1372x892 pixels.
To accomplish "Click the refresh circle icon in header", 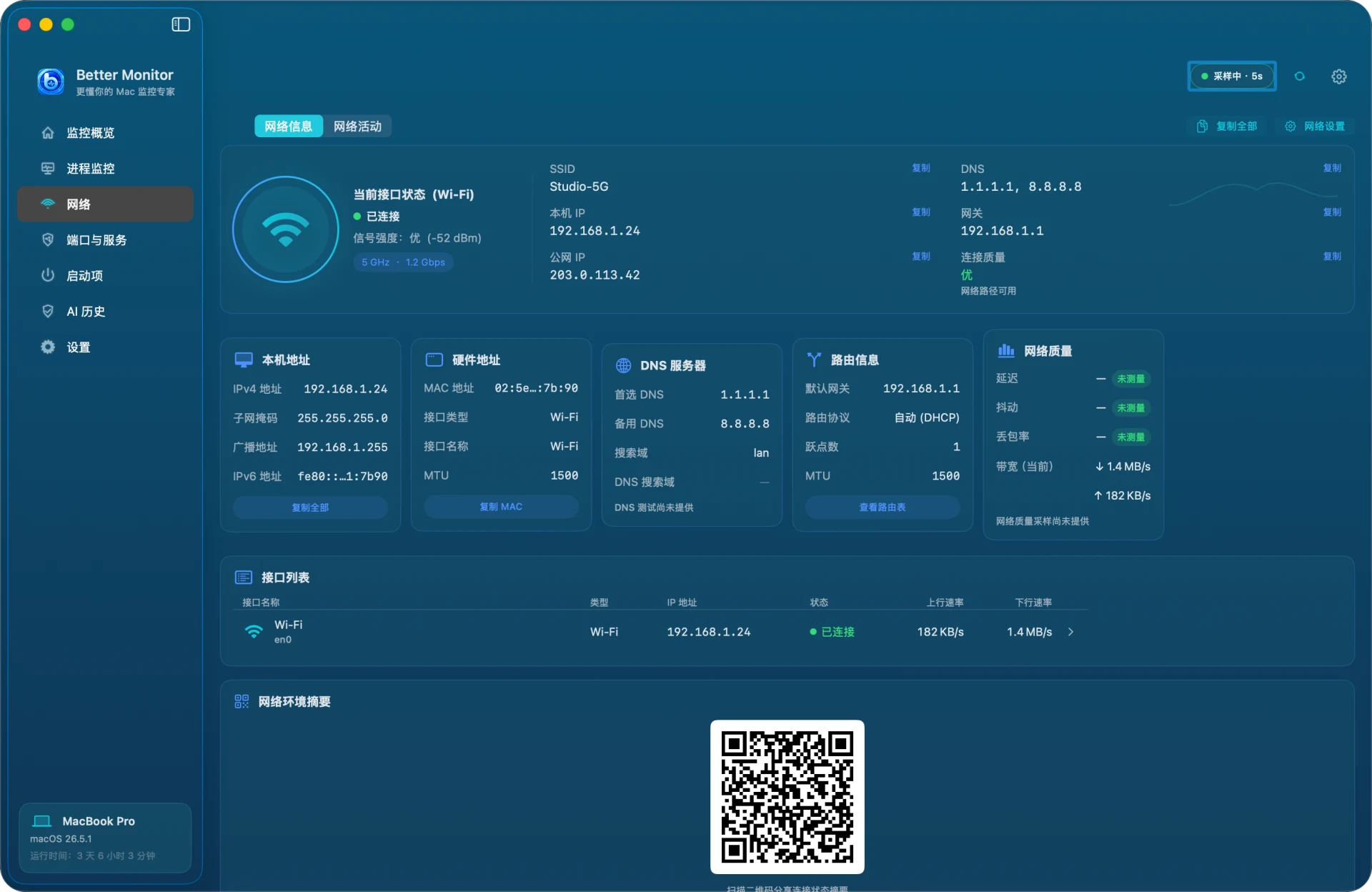I will pos(1300,76).
